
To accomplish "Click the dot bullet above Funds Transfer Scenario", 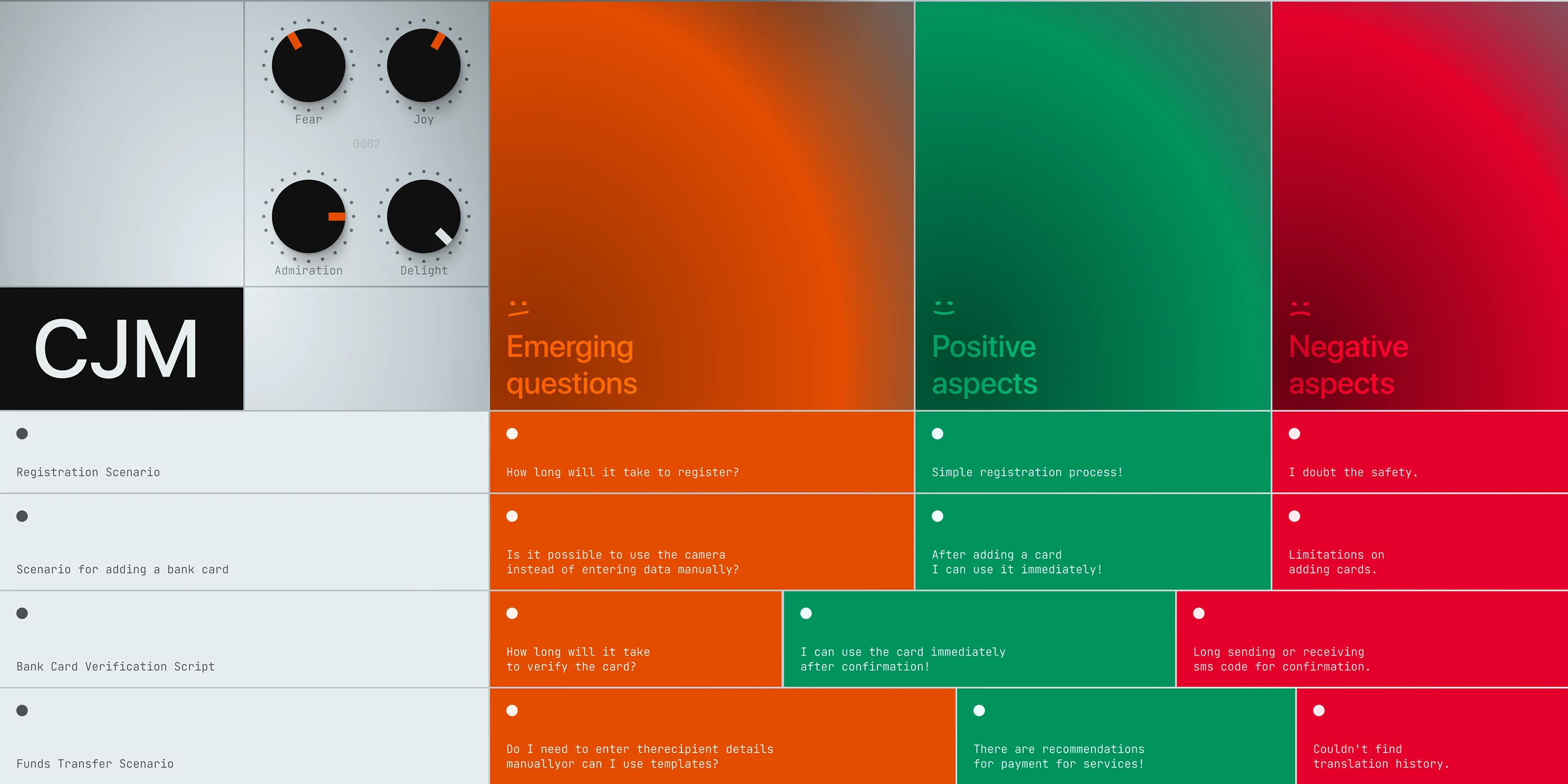I will coord(22,710).
